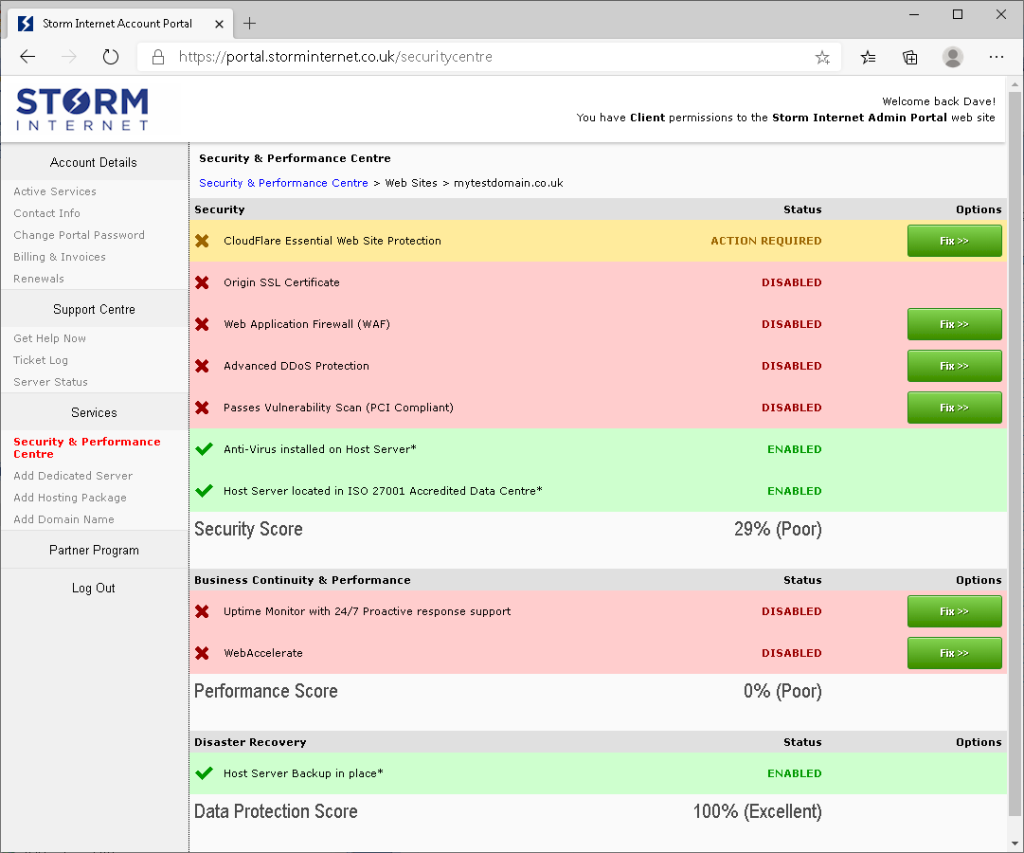Open the Security & Performance Centre breadcrumb link

click(283, 184)
